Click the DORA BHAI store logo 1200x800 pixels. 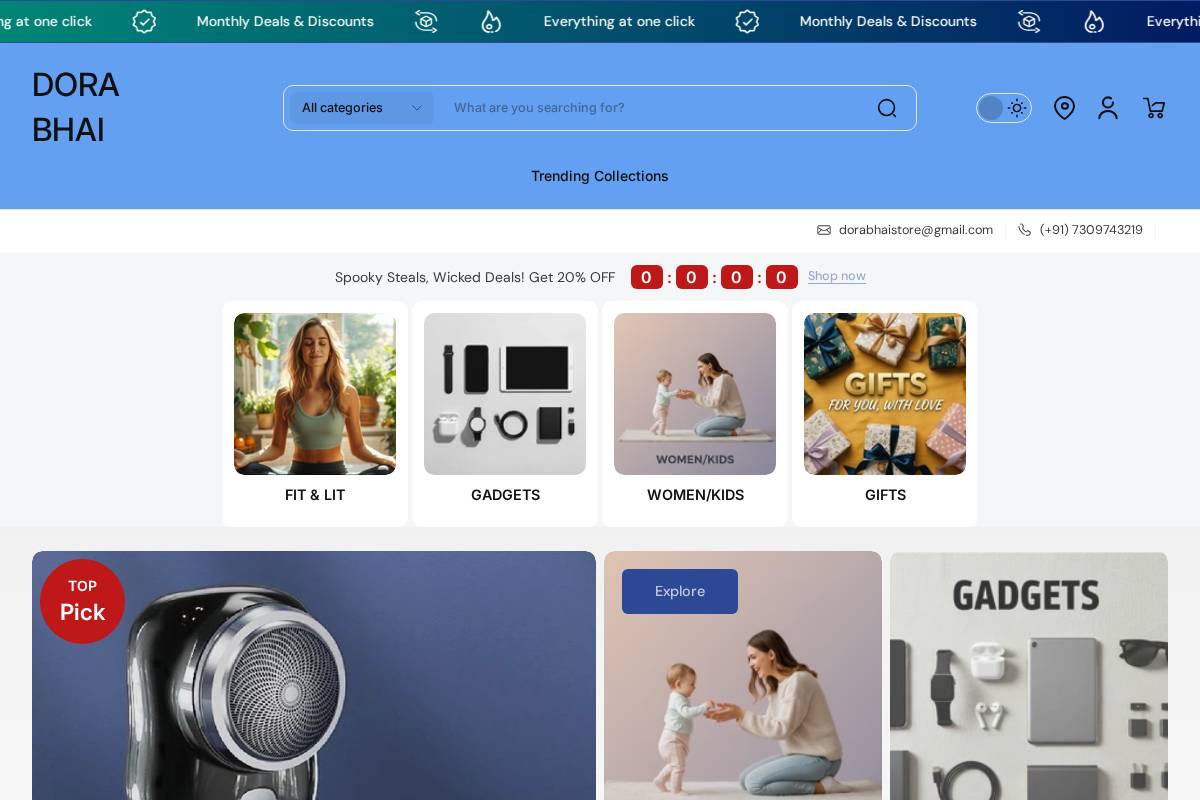[76, 107]
